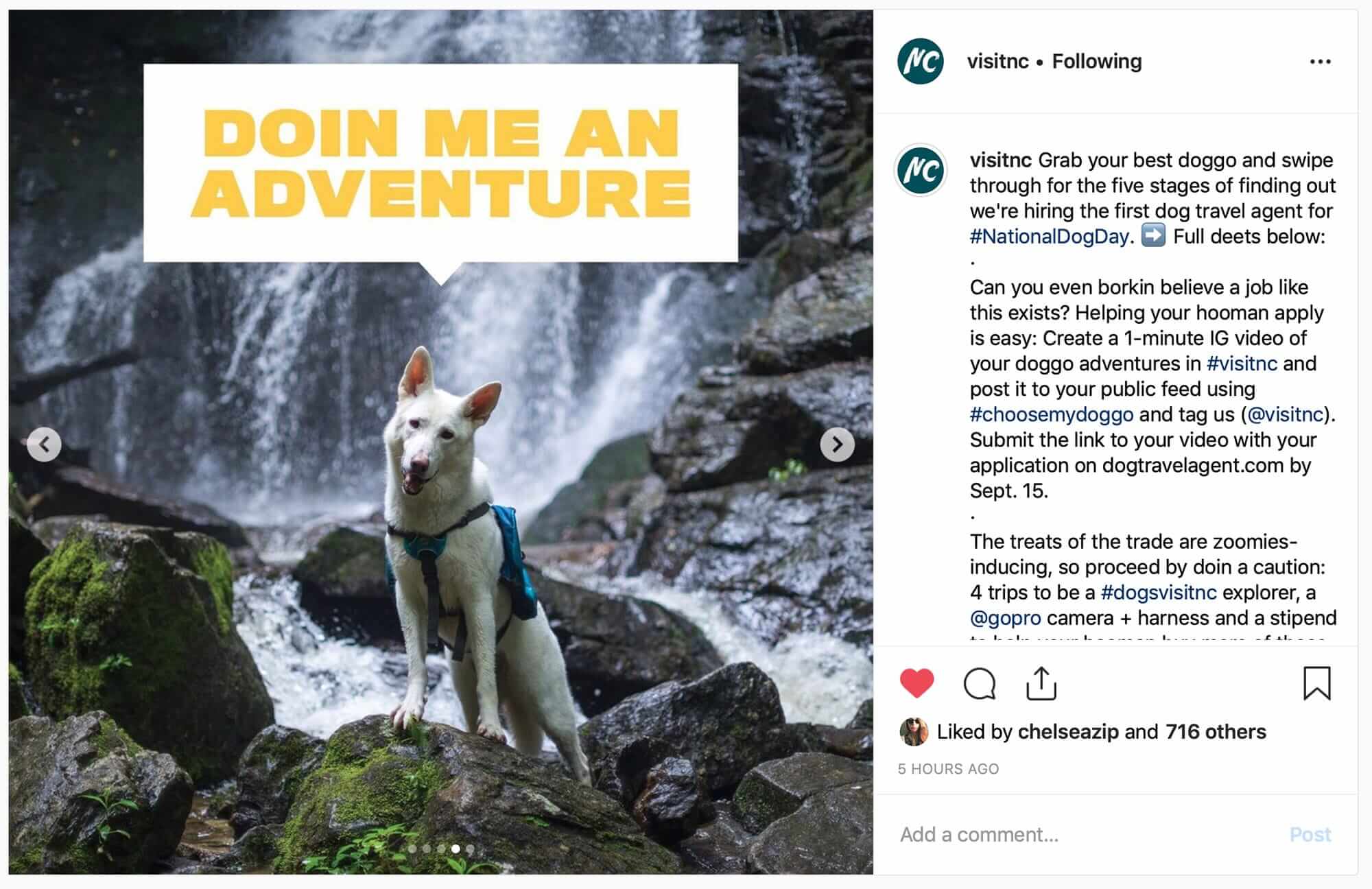Open the #choosemydoggo hashtag link
This screenshot has width=1372, height=889.
[x=1051, y=414]
